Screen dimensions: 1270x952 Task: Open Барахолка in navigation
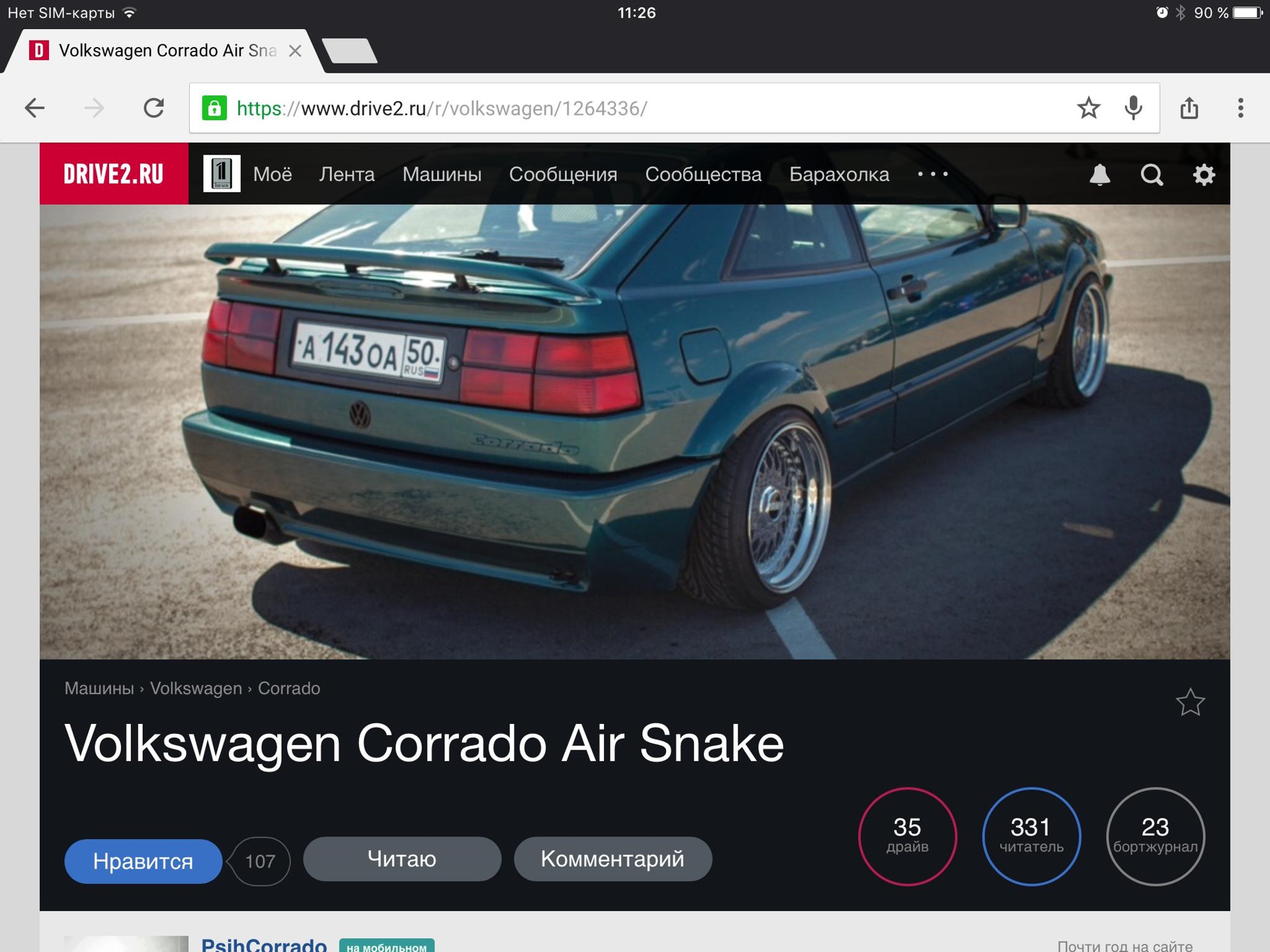pyautogui.click(x=839, y=175)
